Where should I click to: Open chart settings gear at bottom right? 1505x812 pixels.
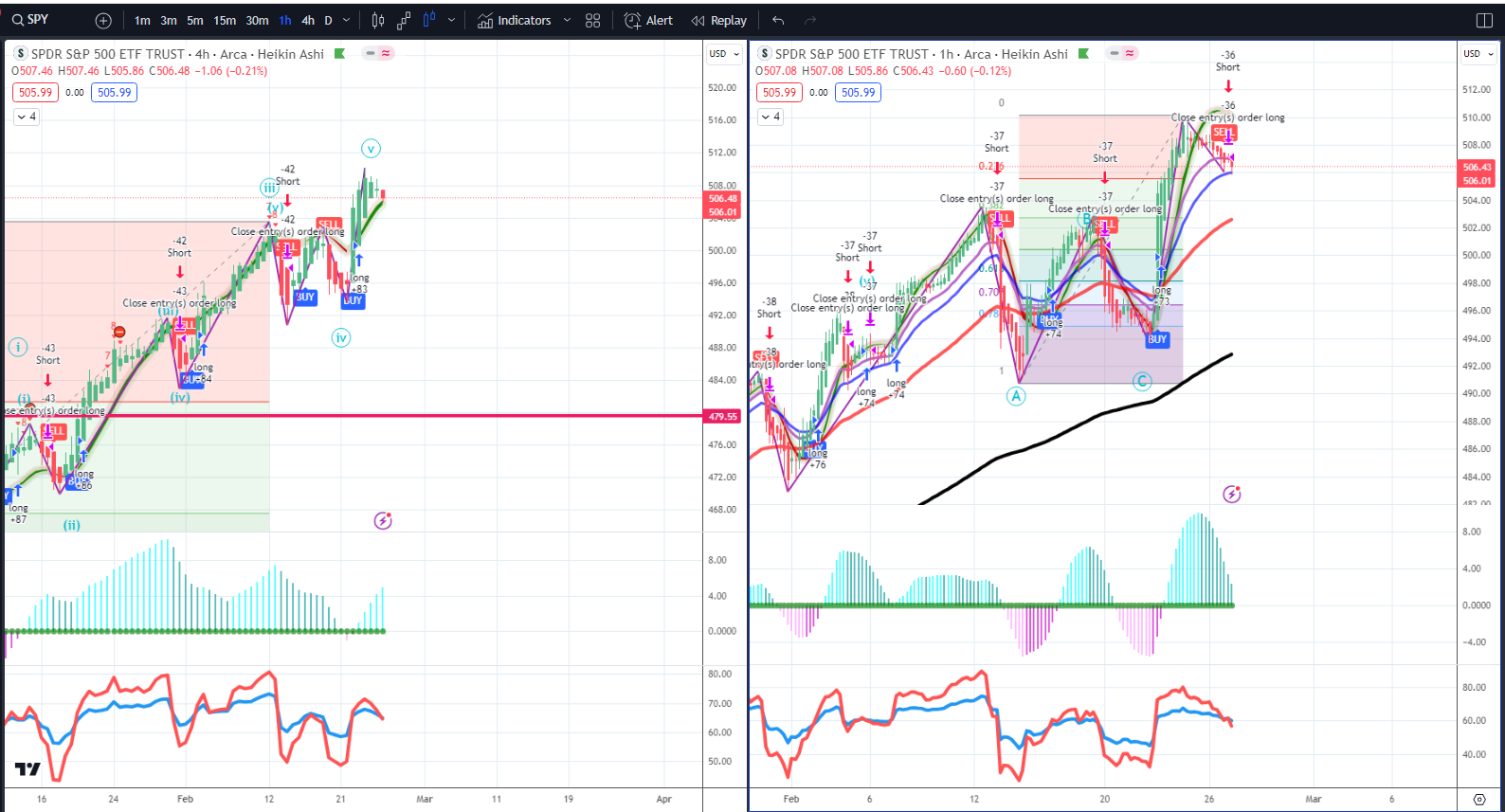[1479, 800]
